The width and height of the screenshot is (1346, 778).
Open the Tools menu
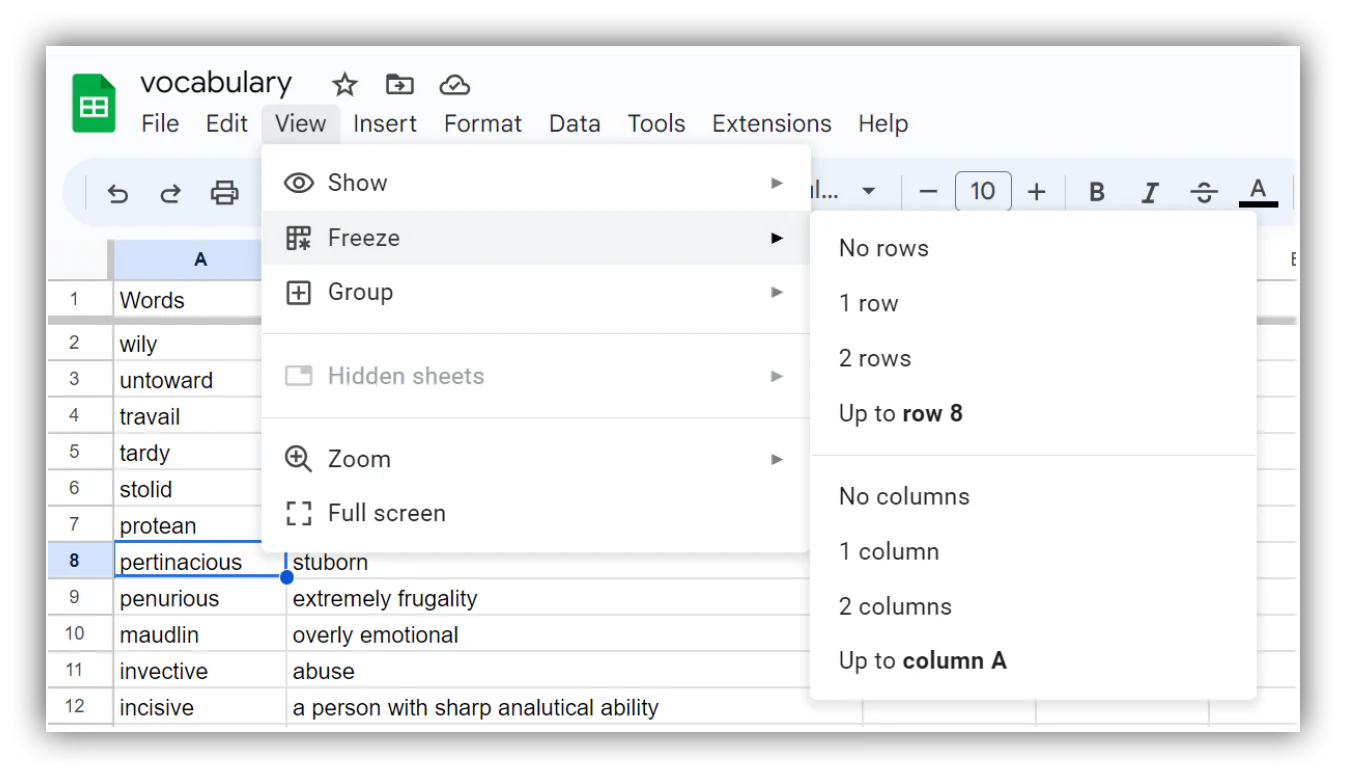point(656,124)
